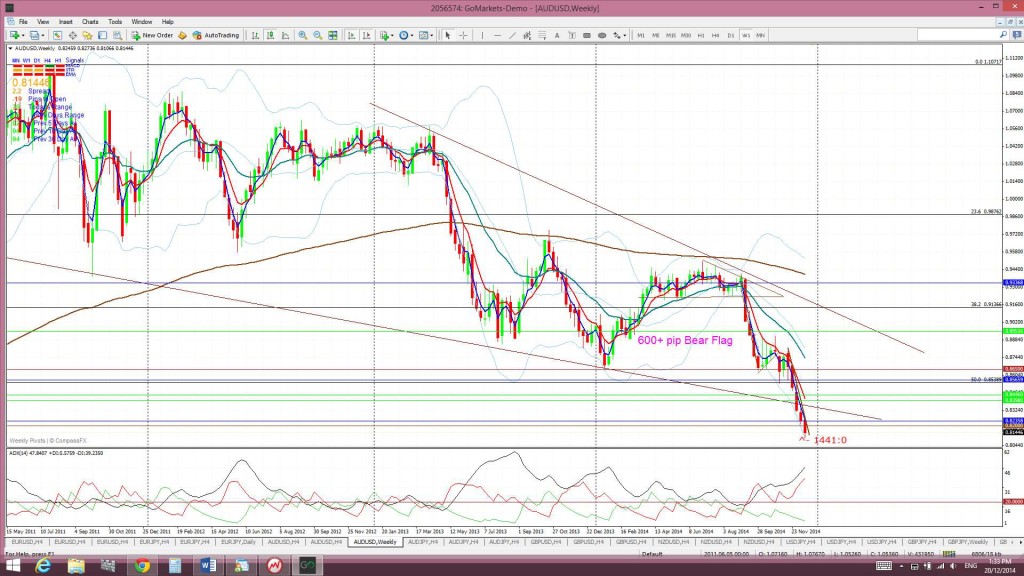Open the Tools menu
This screenshot has height=576, width=1024.
(115, 22)
